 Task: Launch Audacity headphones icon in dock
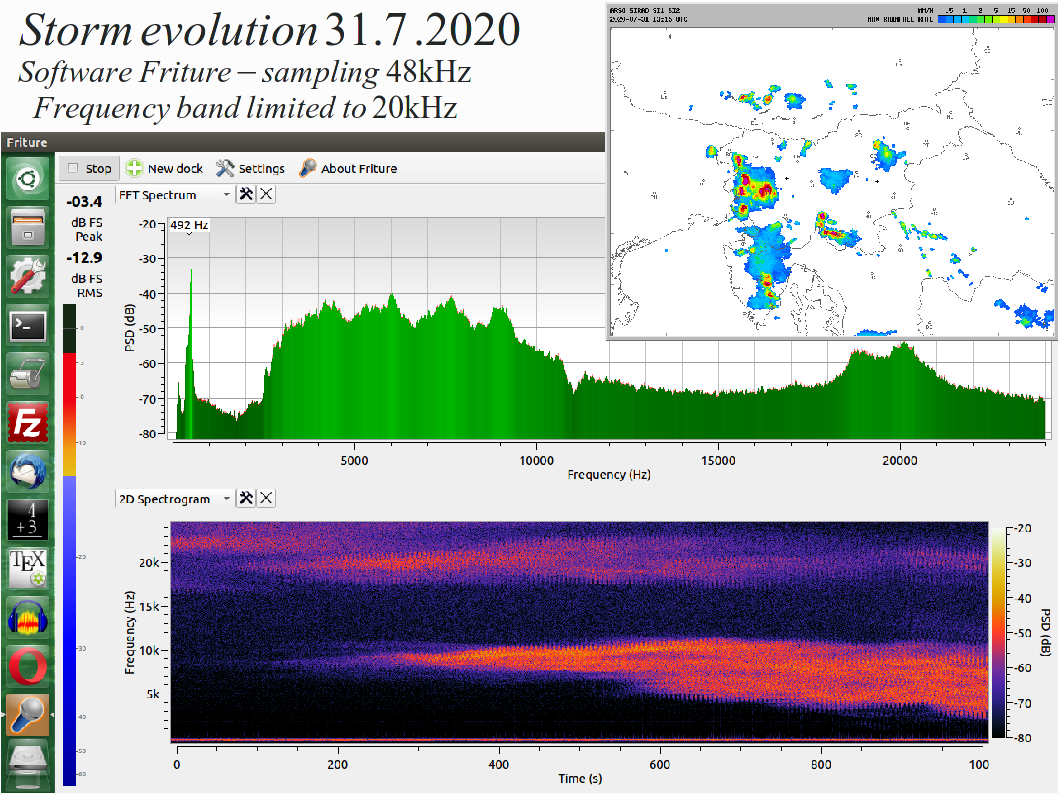click(x=27, y=617)
